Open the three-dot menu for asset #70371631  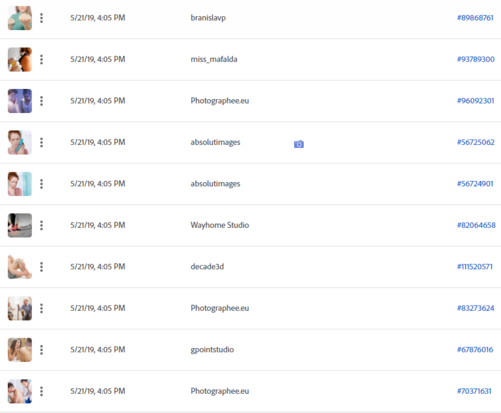coord(41,391)
